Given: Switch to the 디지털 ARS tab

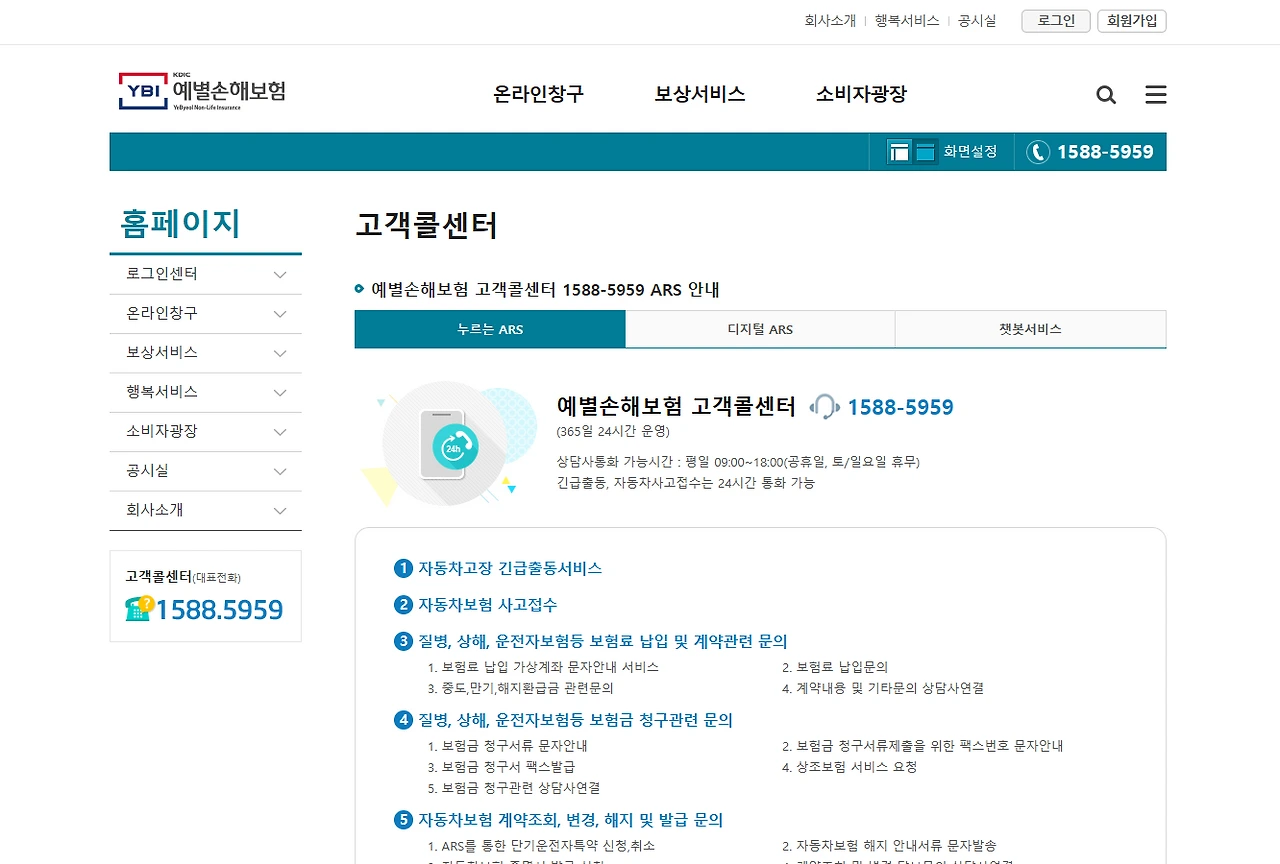Looking at the screenshot, I should 760,329.
